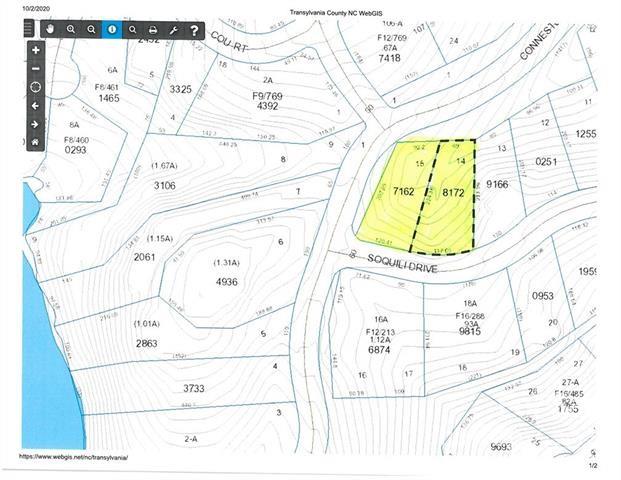This screenshot has width=621, height=480.
Task: Click the Print map icon
Action: coord(152,30)
